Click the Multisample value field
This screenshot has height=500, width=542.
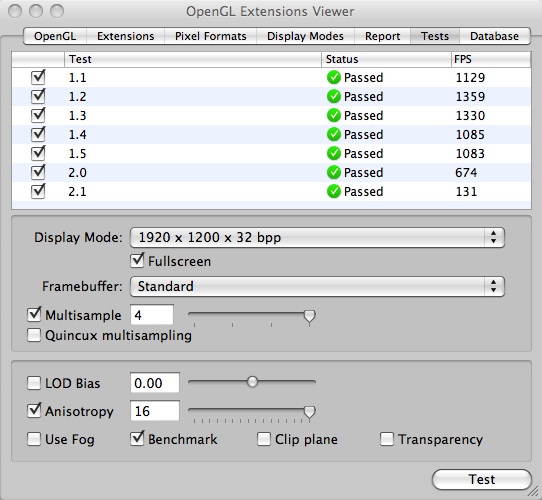(152, 315)
